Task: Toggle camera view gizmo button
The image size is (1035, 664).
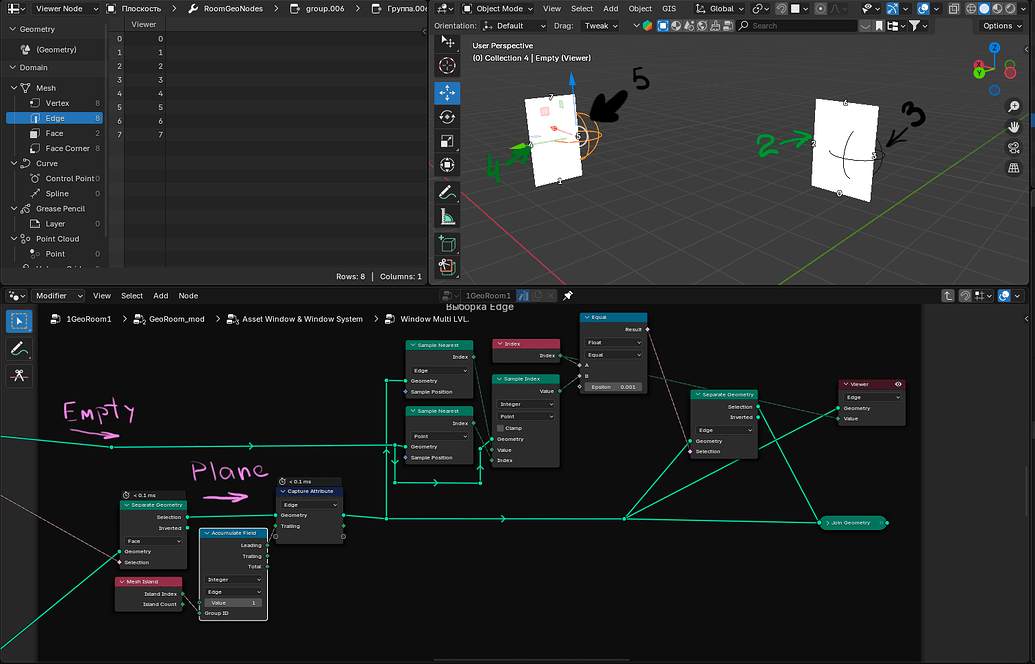Action: pos(1013,148)
